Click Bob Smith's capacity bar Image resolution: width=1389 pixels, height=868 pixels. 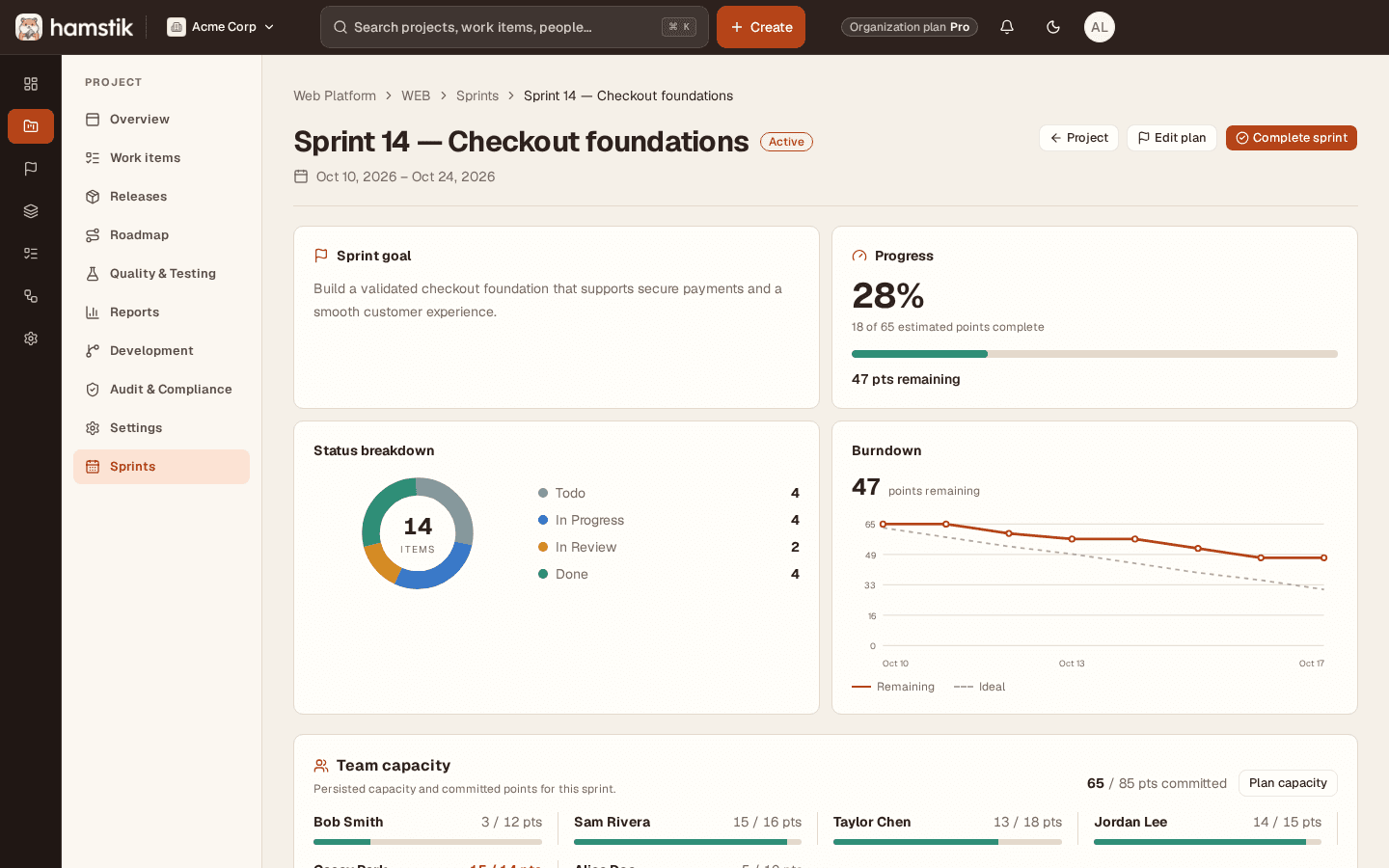427,842
